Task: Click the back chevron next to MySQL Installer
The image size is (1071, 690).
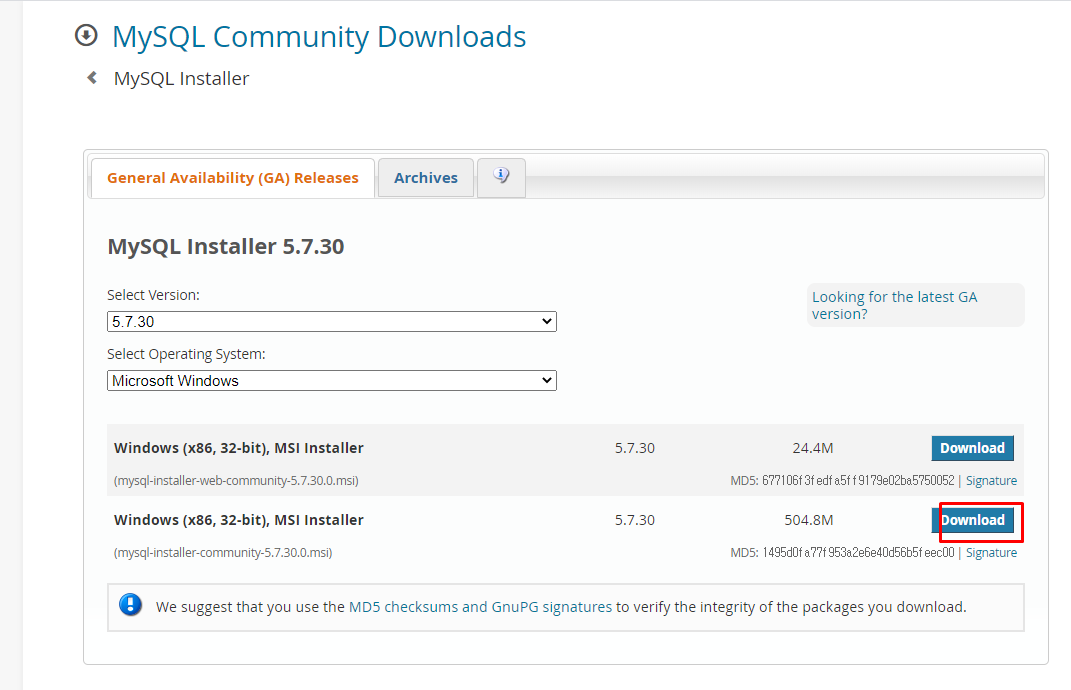Action: [x=92, y=78]
